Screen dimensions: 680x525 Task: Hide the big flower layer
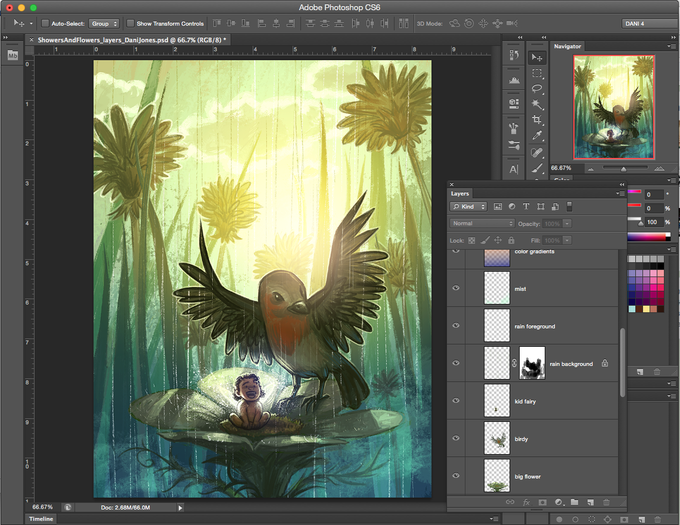coord(456,476)
